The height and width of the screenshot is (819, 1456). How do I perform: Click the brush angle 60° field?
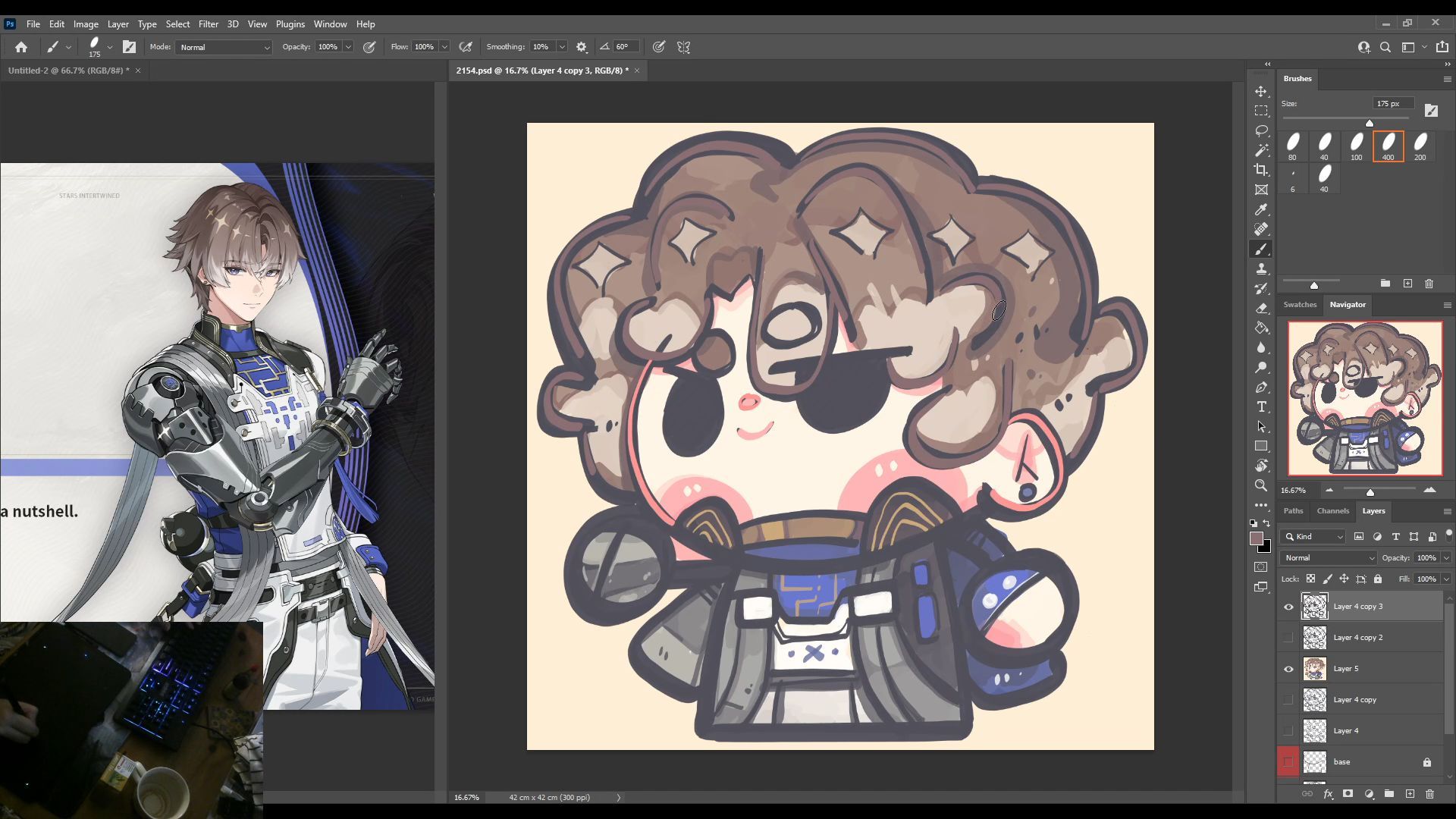pos(626,47)
